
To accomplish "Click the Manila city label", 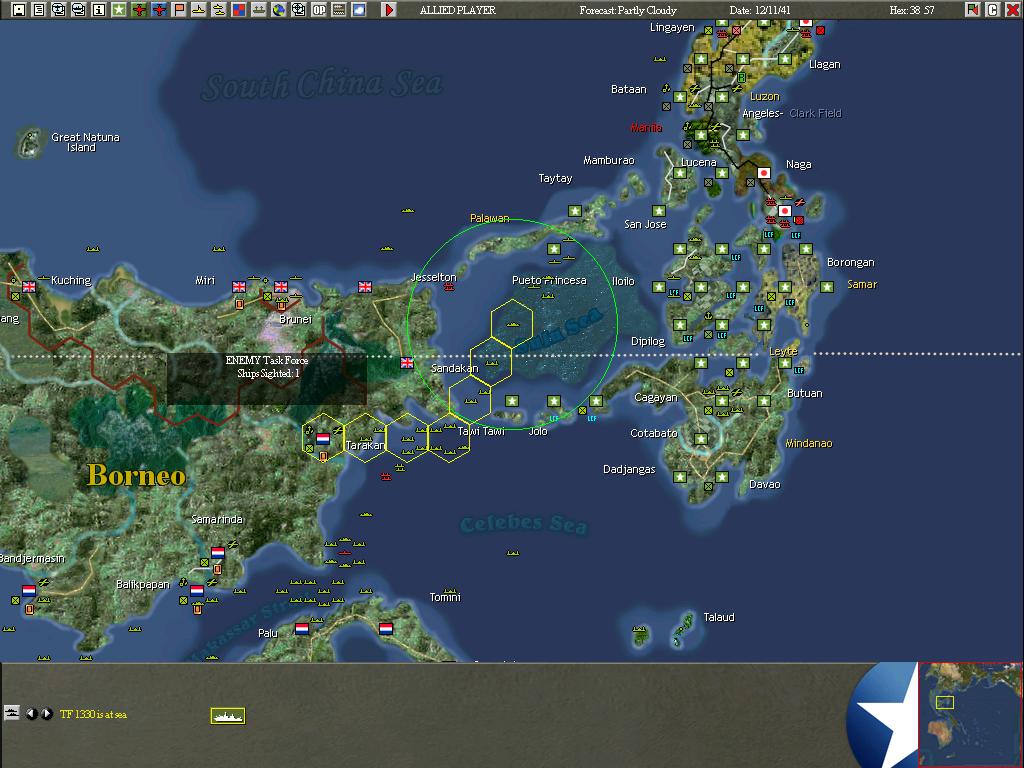I will click(x=647, y=128).
